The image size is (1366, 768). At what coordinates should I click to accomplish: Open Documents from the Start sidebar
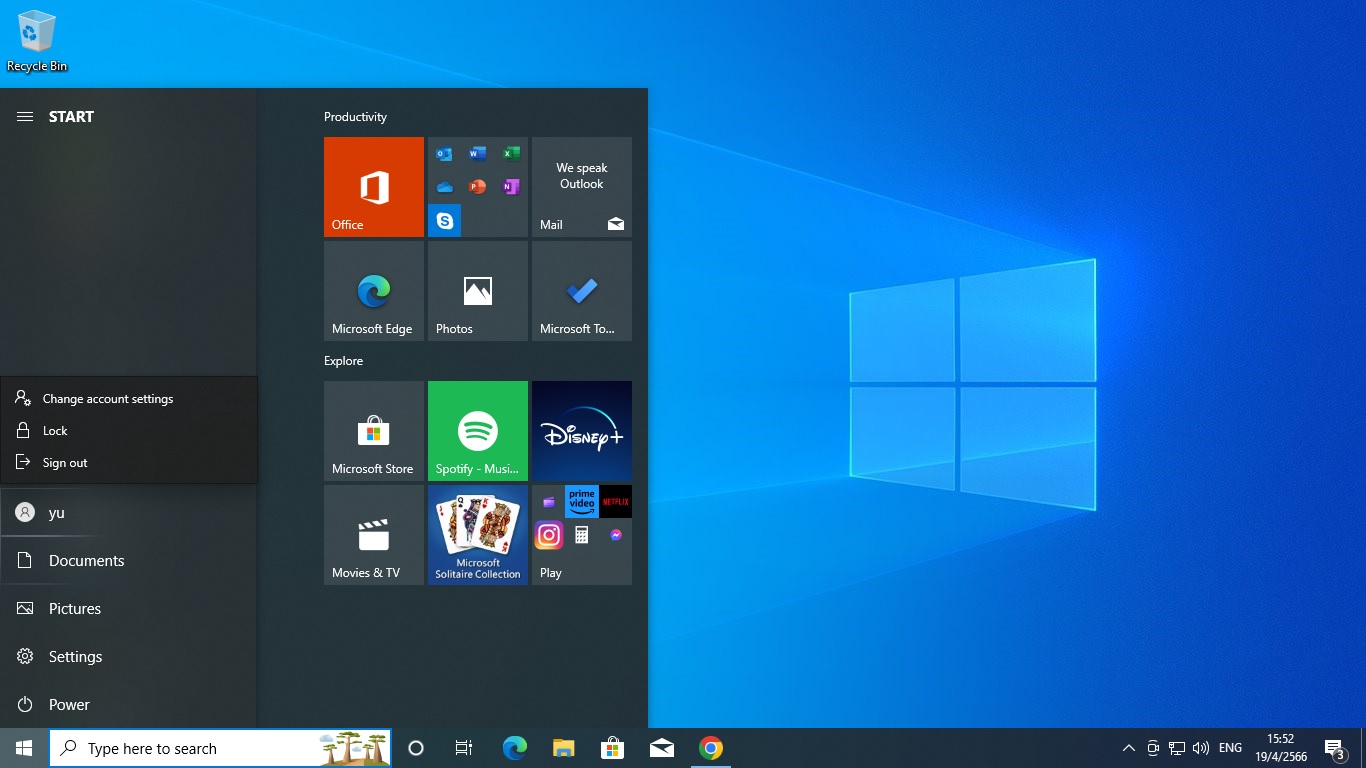pyautogui.click(x=128, y=560)
